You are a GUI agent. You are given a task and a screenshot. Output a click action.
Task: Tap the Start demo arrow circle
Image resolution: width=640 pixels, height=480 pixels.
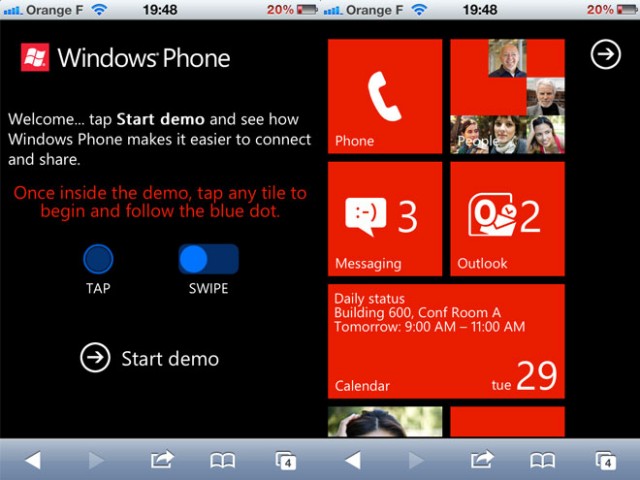click(95, 358)
